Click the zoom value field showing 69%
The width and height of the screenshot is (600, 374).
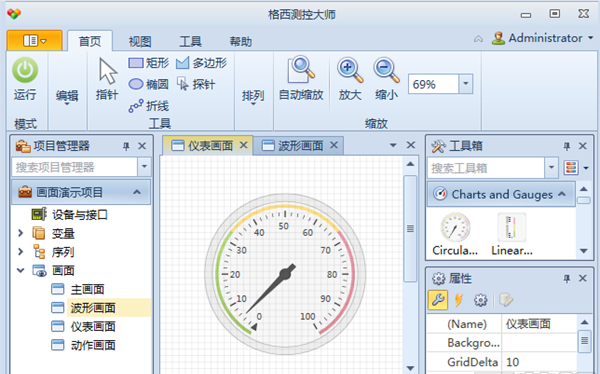click(434, 84)
